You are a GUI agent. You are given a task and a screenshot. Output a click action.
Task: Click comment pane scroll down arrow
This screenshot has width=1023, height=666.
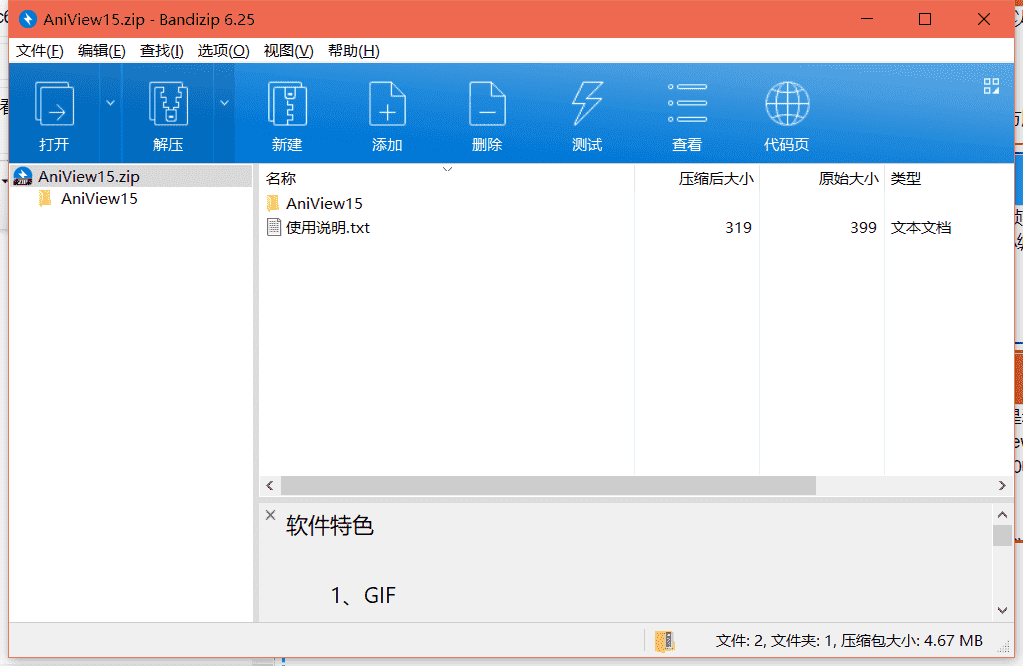tap(1002, 611)
